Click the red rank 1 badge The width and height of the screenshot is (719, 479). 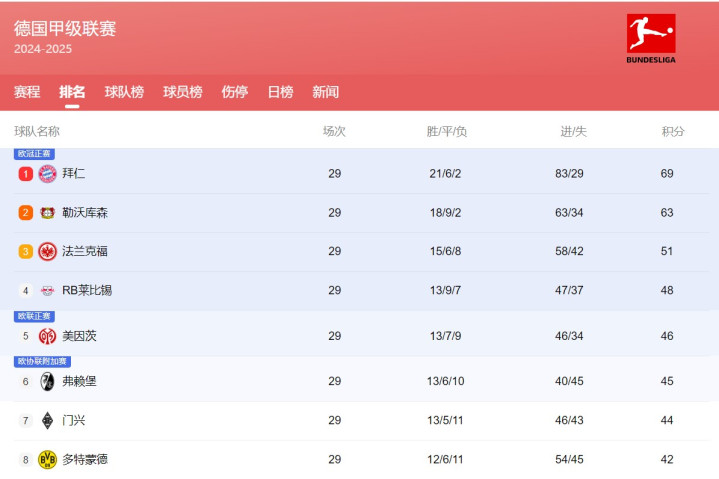coord(26,174)
